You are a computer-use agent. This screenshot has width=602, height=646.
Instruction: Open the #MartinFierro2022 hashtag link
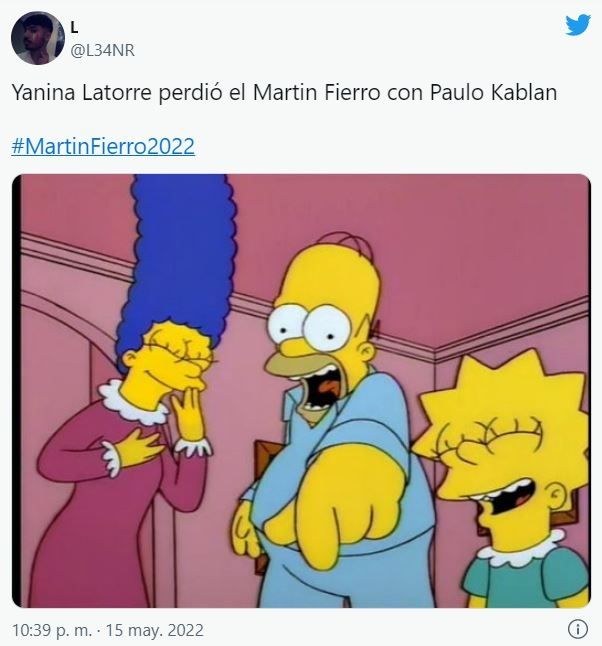point(103,146)
